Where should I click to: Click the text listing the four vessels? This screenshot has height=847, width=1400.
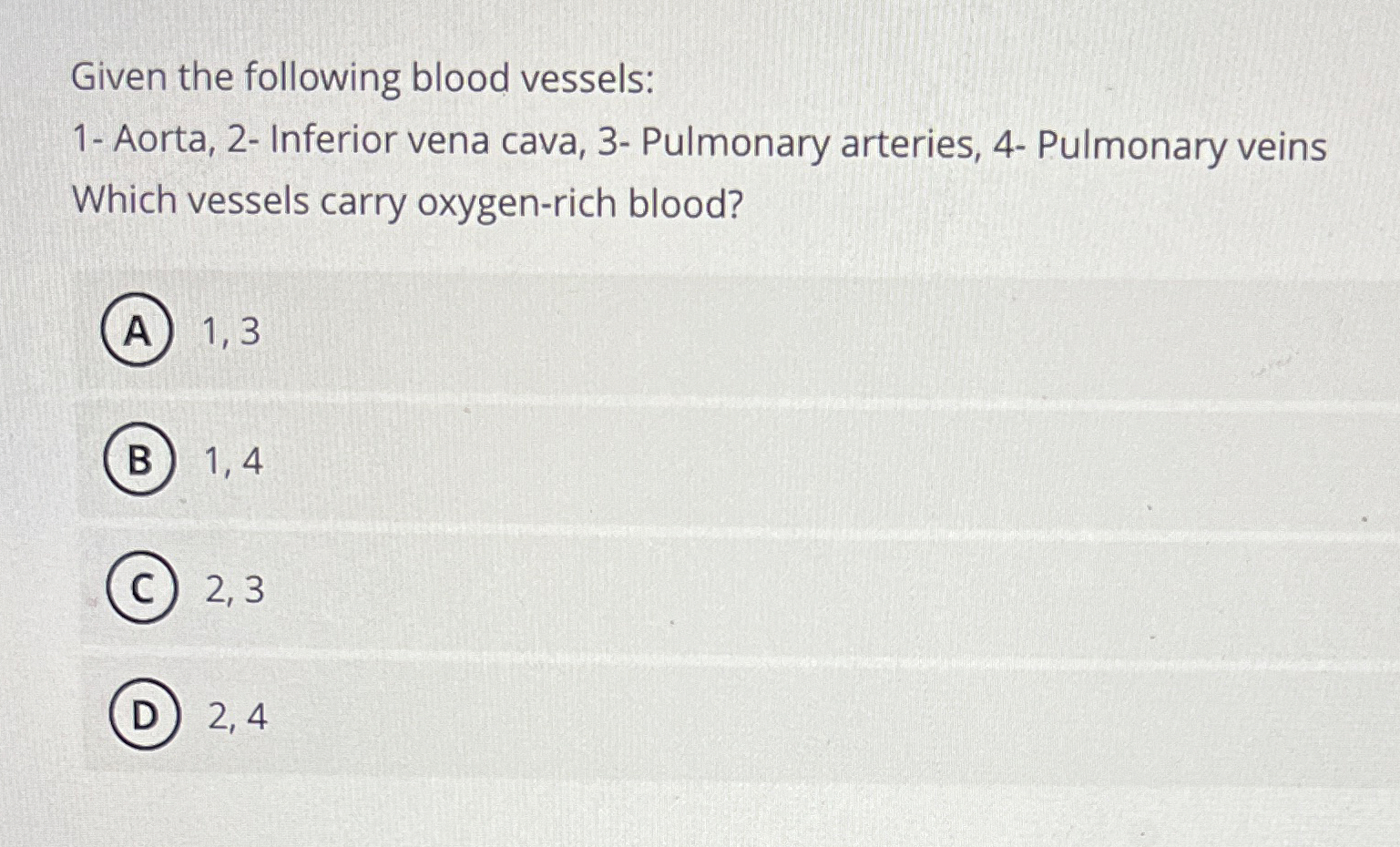coord(700,144)
